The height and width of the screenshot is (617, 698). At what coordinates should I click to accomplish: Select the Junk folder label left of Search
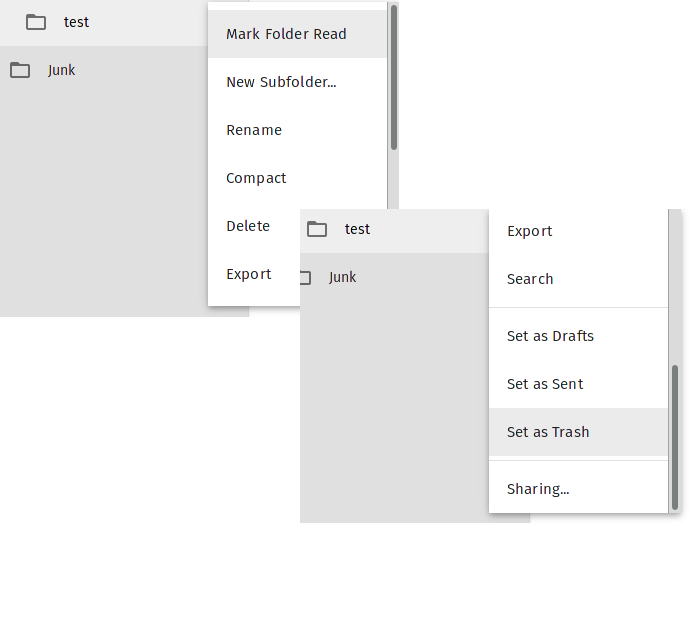343,277
